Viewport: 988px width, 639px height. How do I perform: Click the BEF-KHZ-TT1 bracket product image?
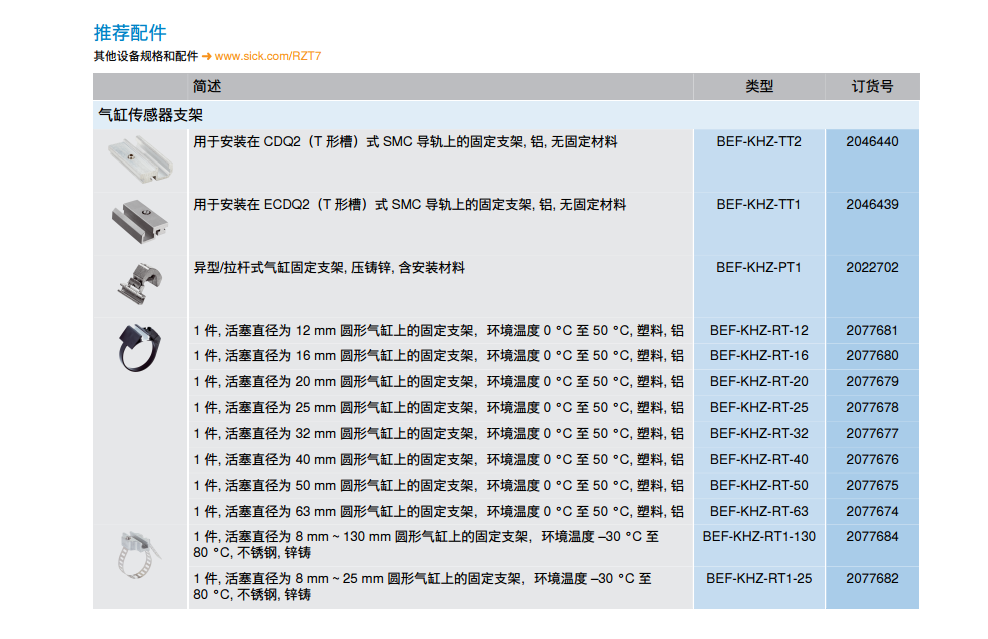coord(140,222)
